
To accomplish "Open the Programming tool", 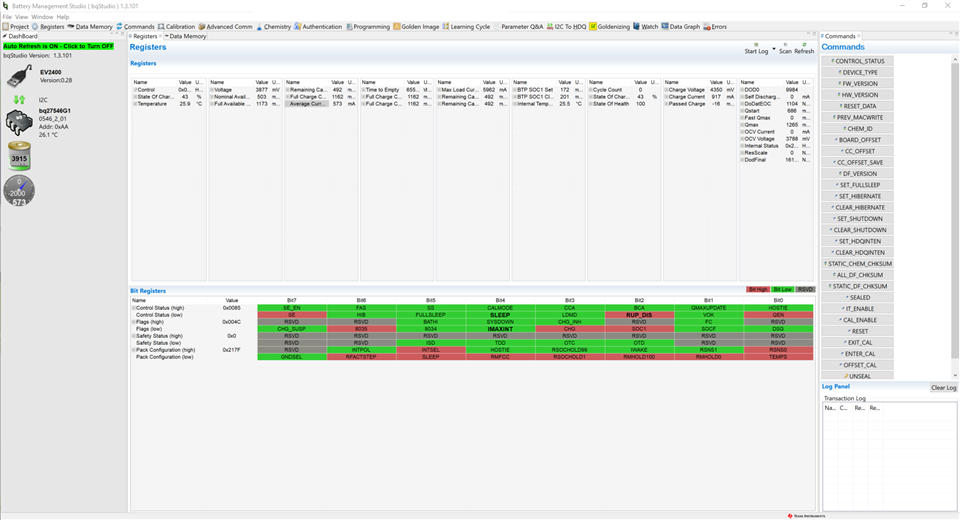I will [x=367, y=27].
